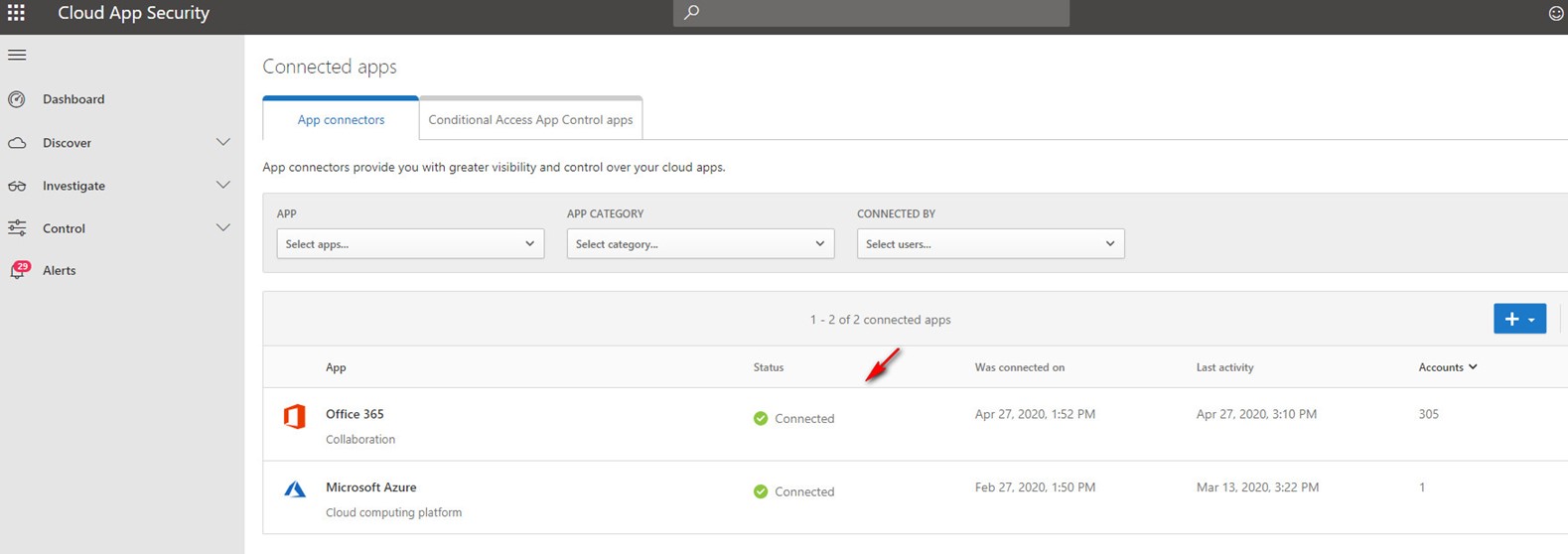Switch to App connectors tab
Viewport: 1568px width, 554px height.
[x=341, y=119]
